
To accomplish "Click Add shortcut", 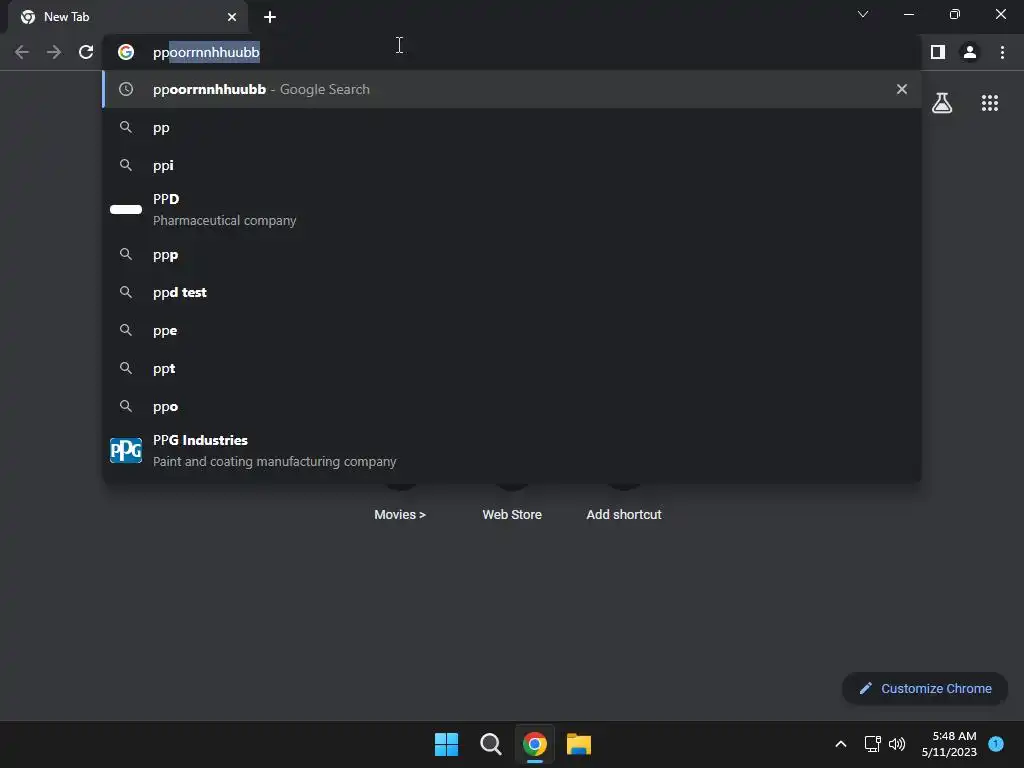I will (x=624, y=515).
